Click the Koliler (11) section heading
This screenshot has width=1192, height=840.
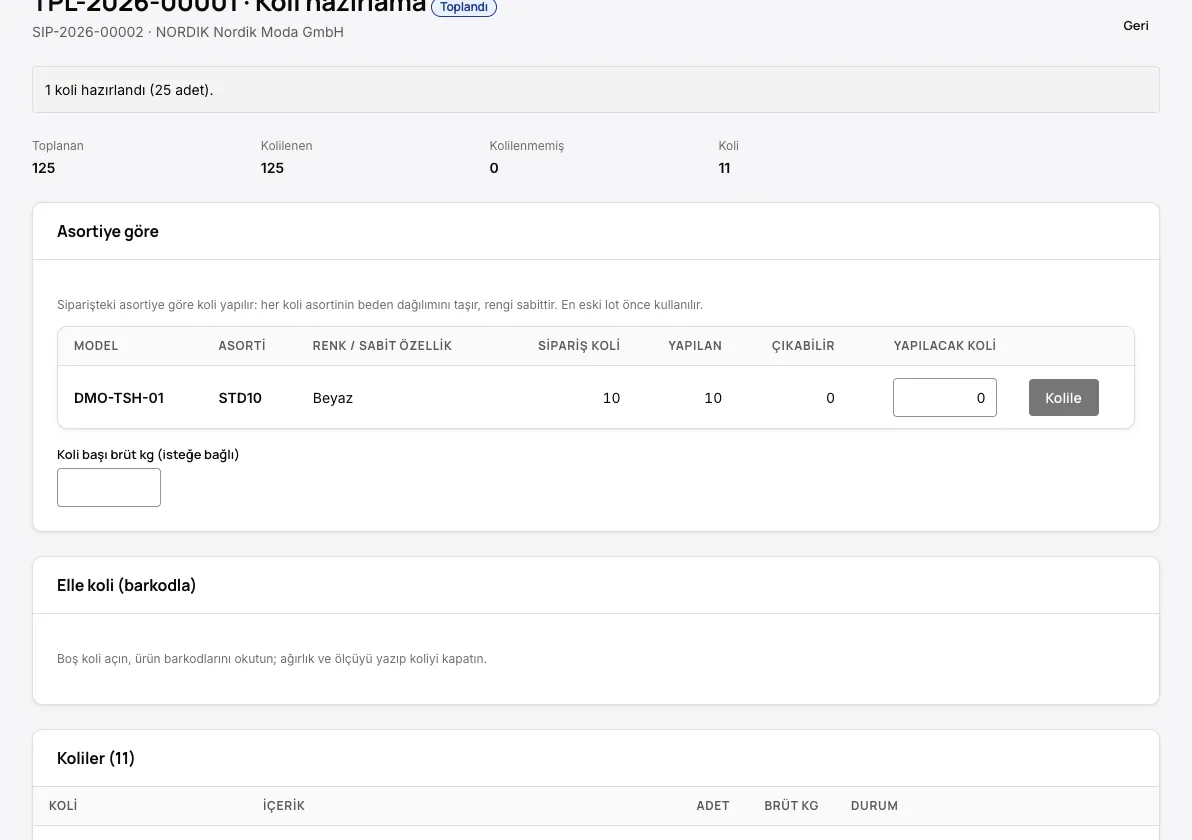pyautogui.click(x=96, y=759)
